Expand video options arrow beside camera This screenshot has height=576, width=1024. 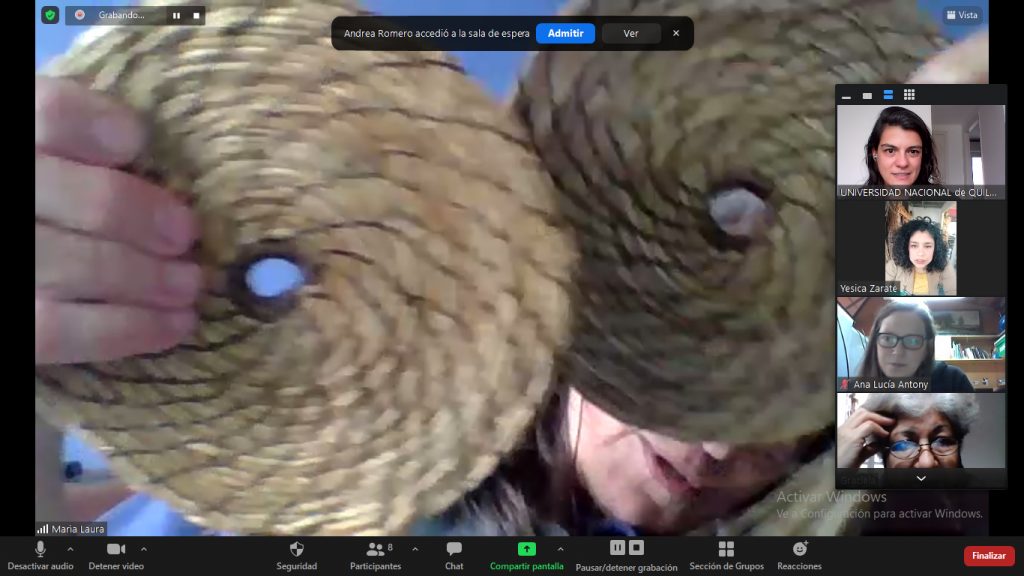(x=144, y=549)
